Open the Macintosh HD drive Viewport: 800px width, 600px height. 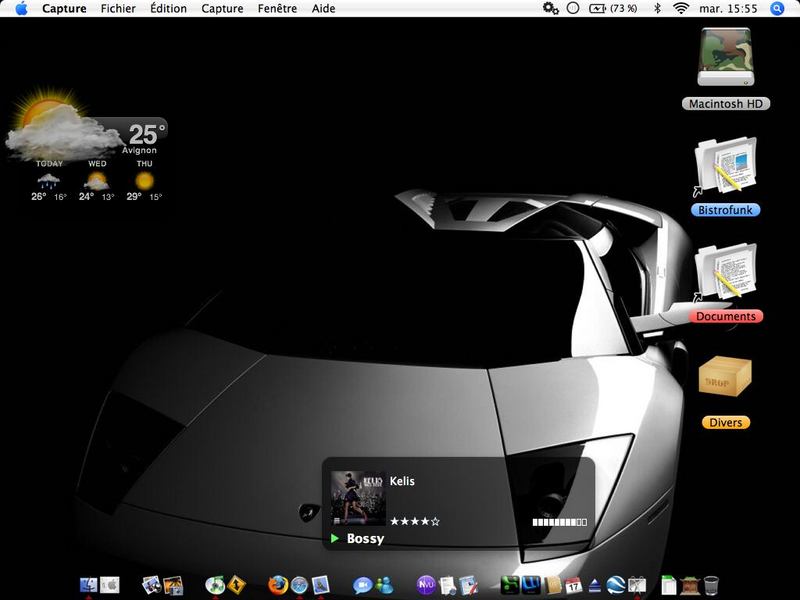point(726,62)
